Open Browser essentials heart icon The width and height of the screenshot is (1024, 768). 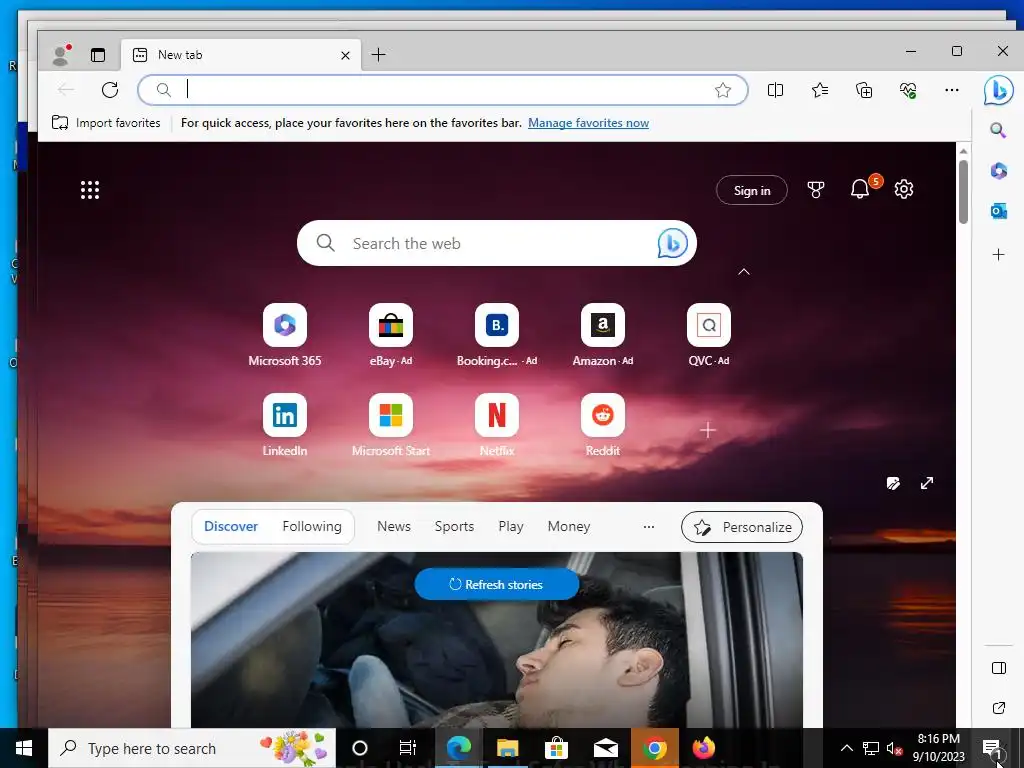(x=908, y=89)
